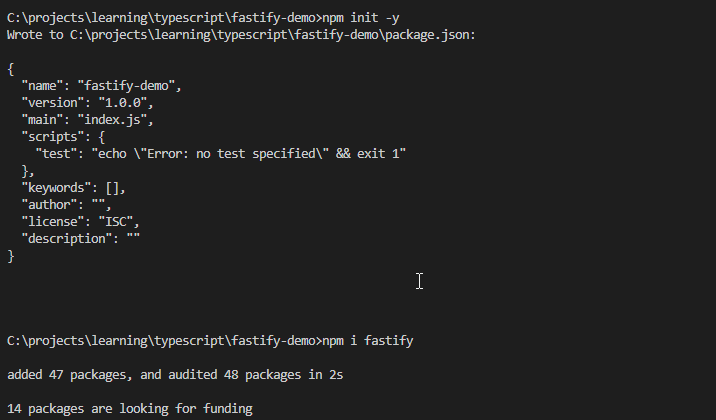
Task: Click the '14 packages are looking for funding' line
Action: [130, 409]
